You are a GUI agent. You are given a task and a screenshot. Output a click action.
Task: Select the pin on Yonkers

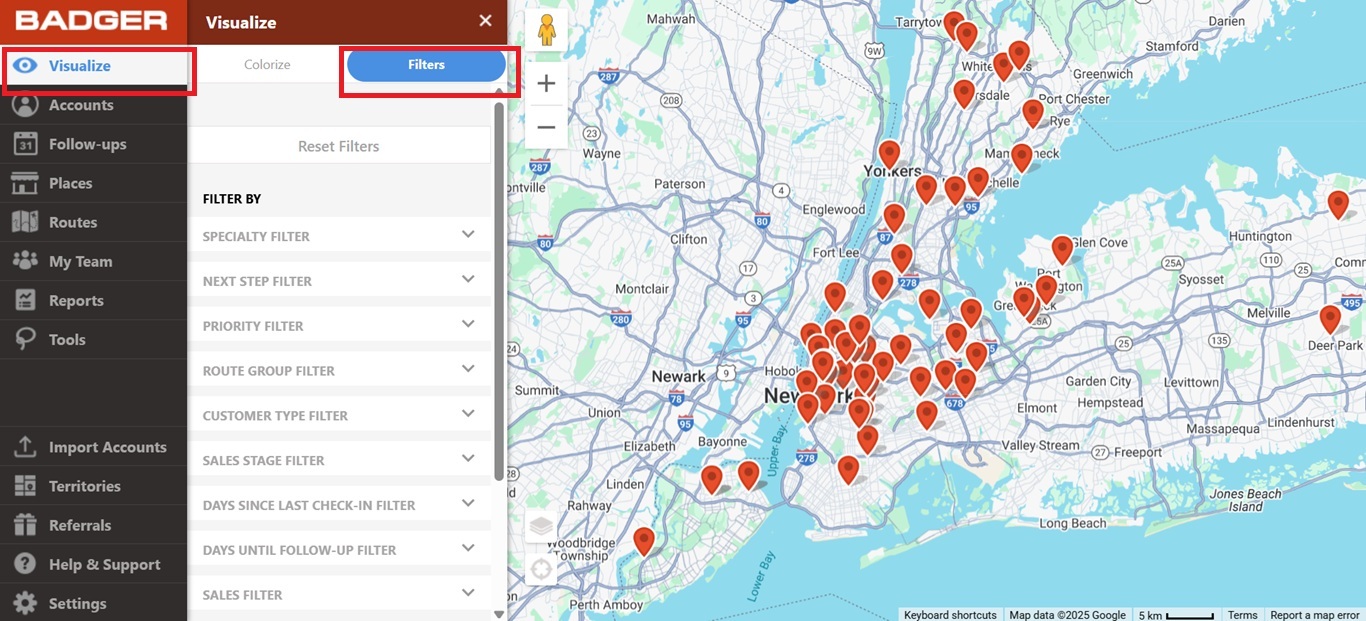point(889,154)
